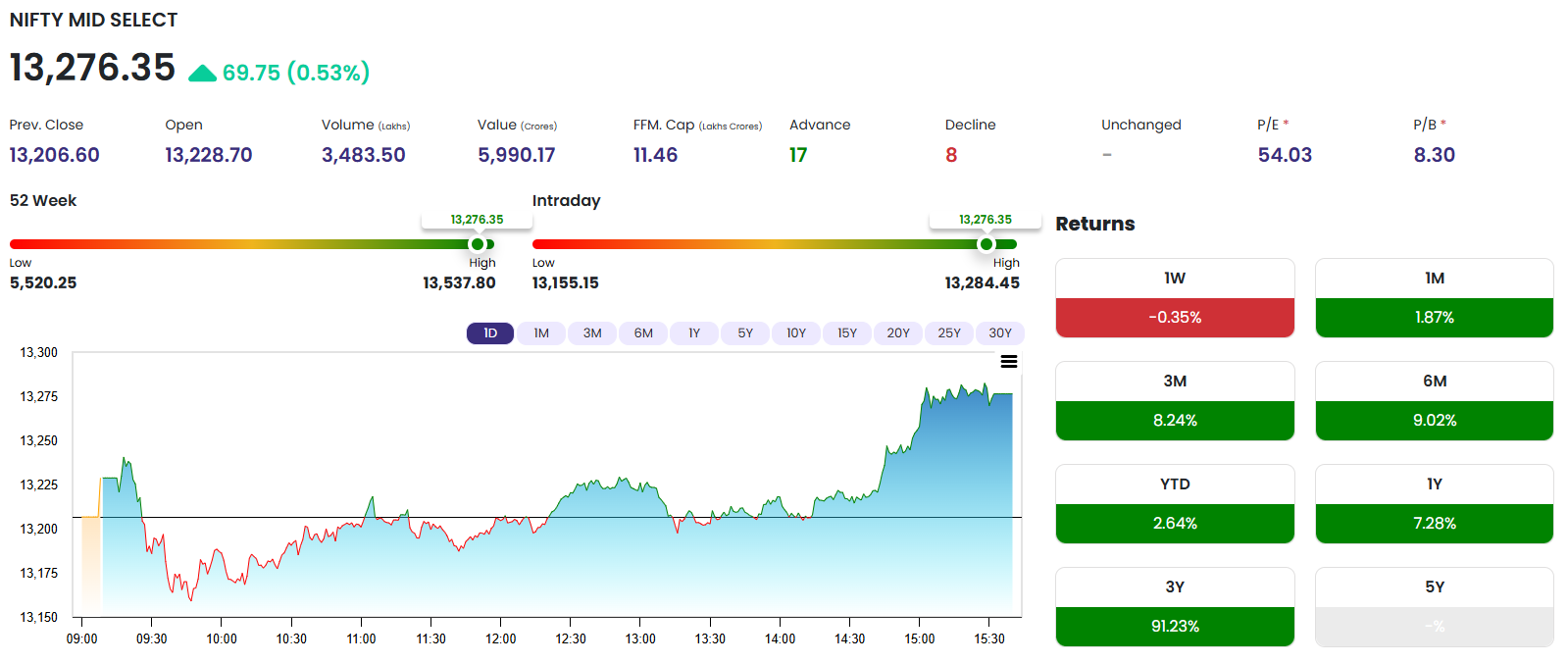1568x663 pixels.
Task: Click the Intraday low 13,155.15
Action: coord(566,282)
